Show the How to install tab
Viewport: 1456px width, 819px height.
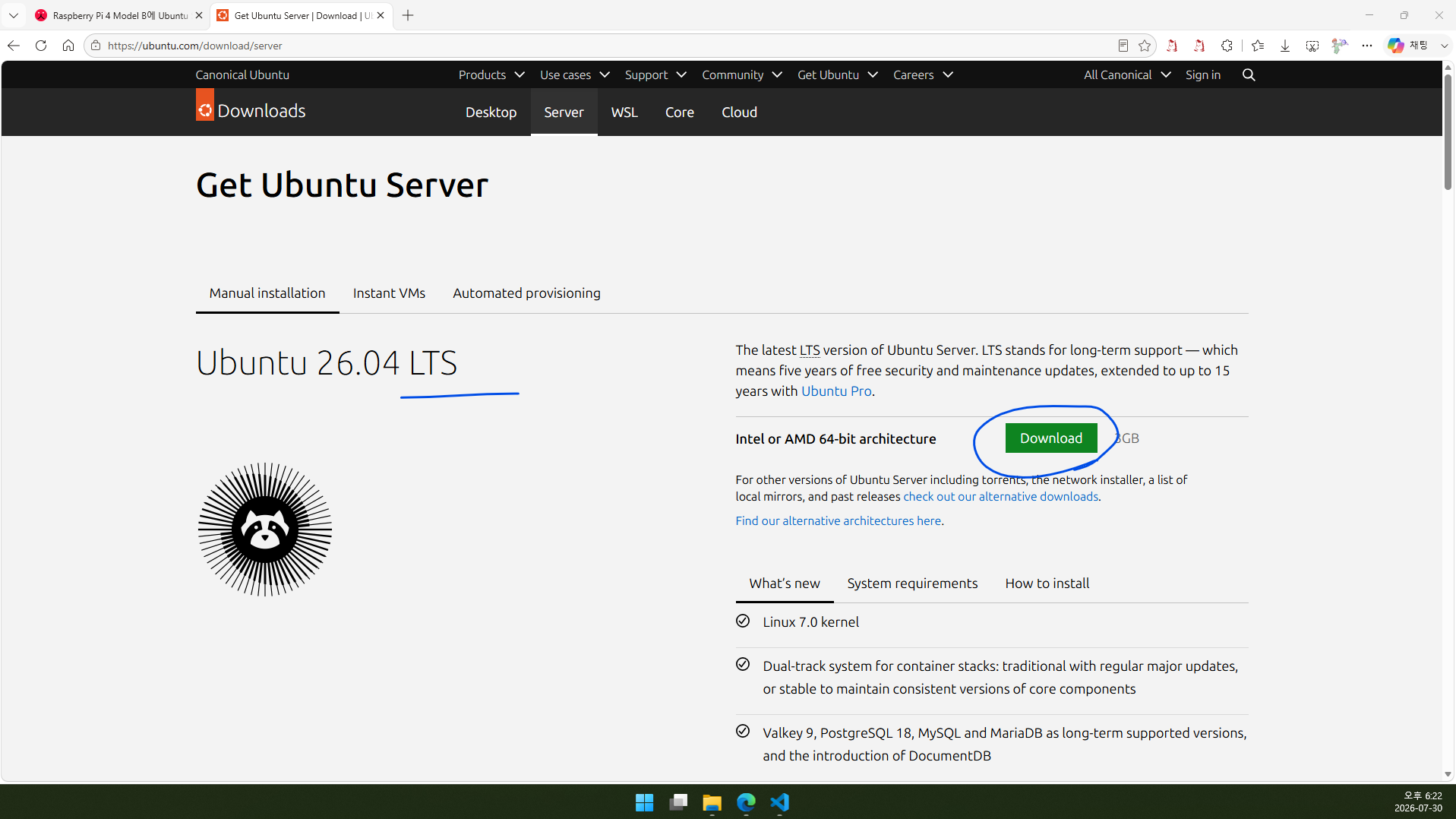[x=1047, y=583]
